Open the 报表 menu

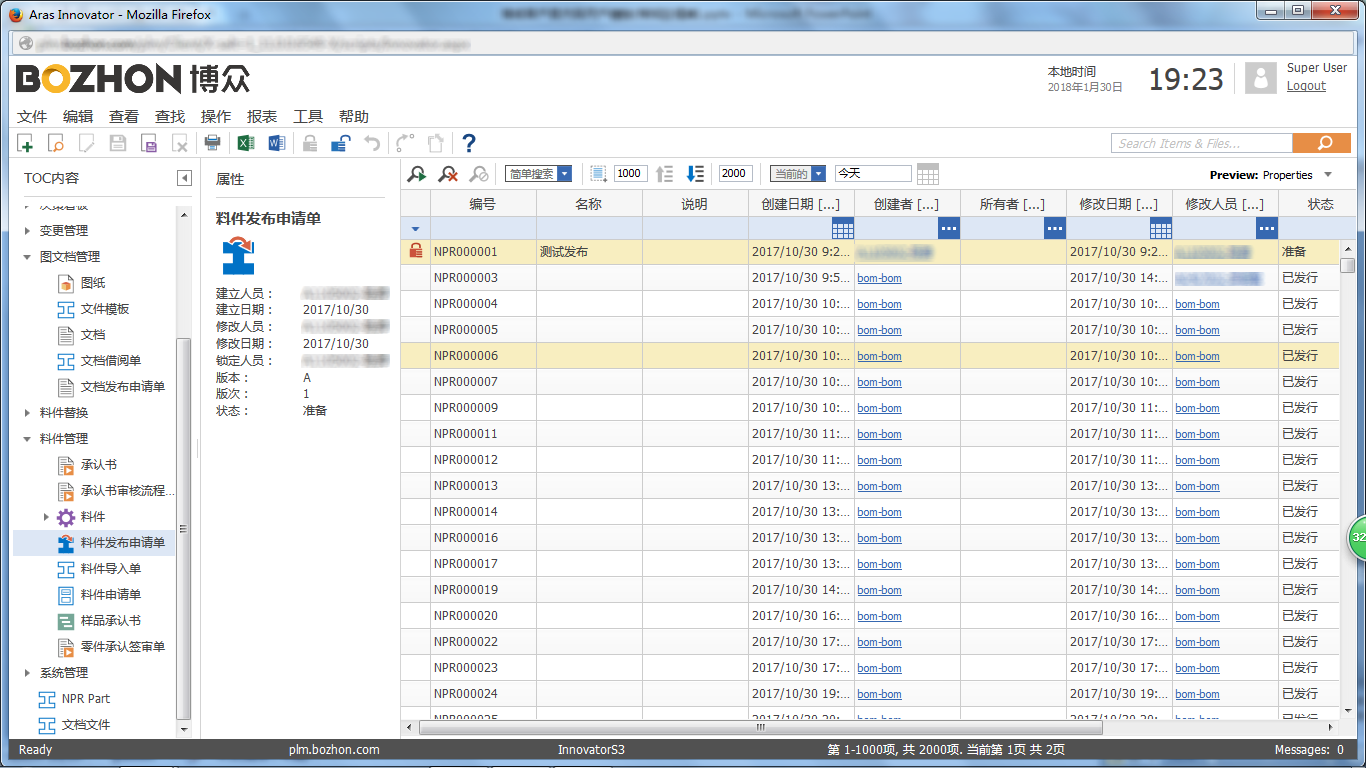point(262,117)
